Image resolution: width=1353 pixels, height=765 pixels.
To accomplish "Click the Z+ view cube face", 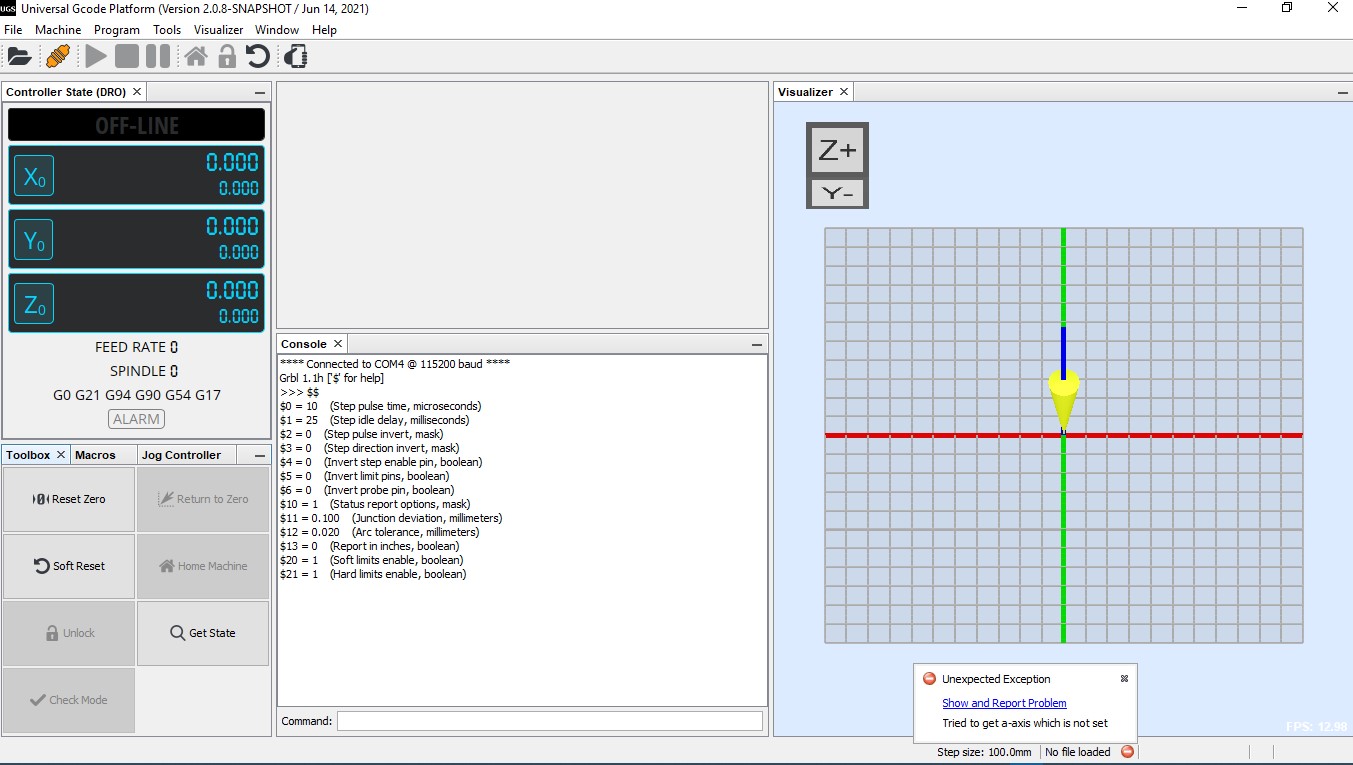I will [838, 151].
